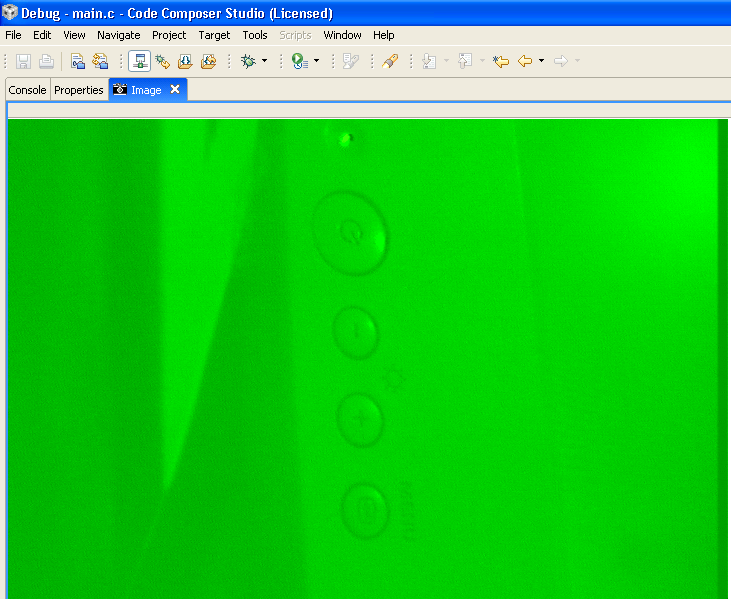
Task: Open next annotation dropdown arrow
Action: point(446,61)
